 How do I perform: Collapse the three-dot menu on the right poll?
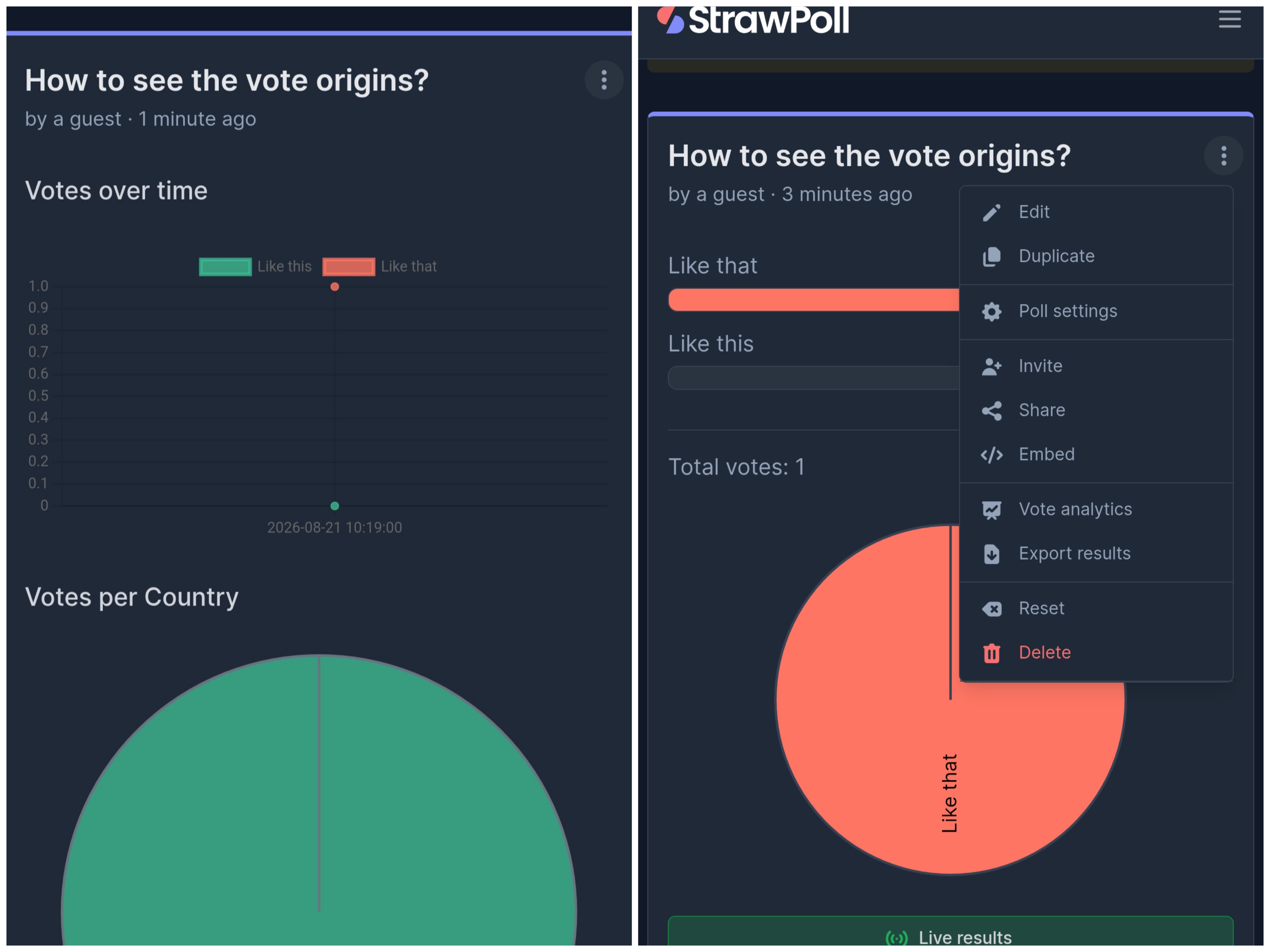tap(1223, 155)
